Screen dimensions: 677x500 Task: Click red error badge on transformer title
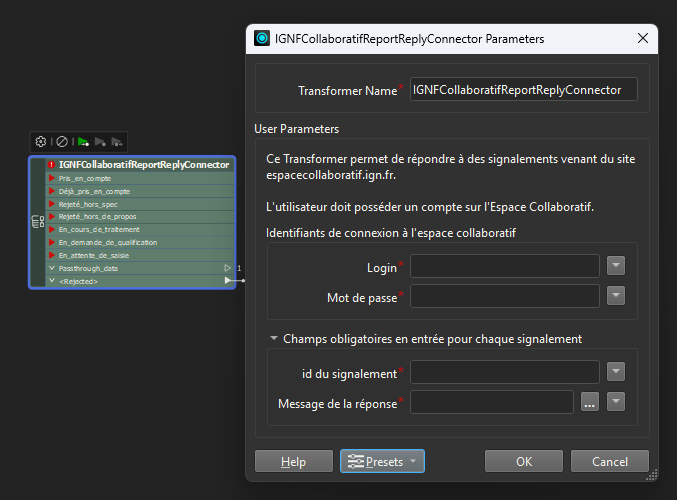pyautogui.click(x=51, y=165)
